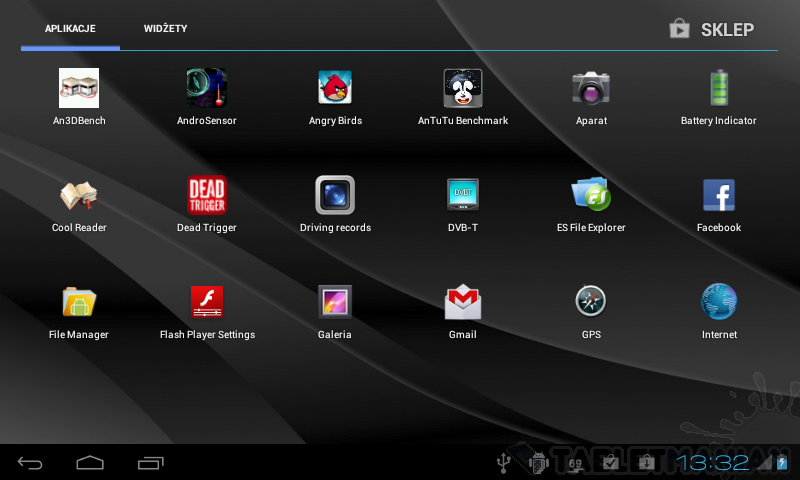This screenshot has width=800, height=480.
Task: Open the Aparat camera app
Action: pyautogui.click(x=591, y=88)
